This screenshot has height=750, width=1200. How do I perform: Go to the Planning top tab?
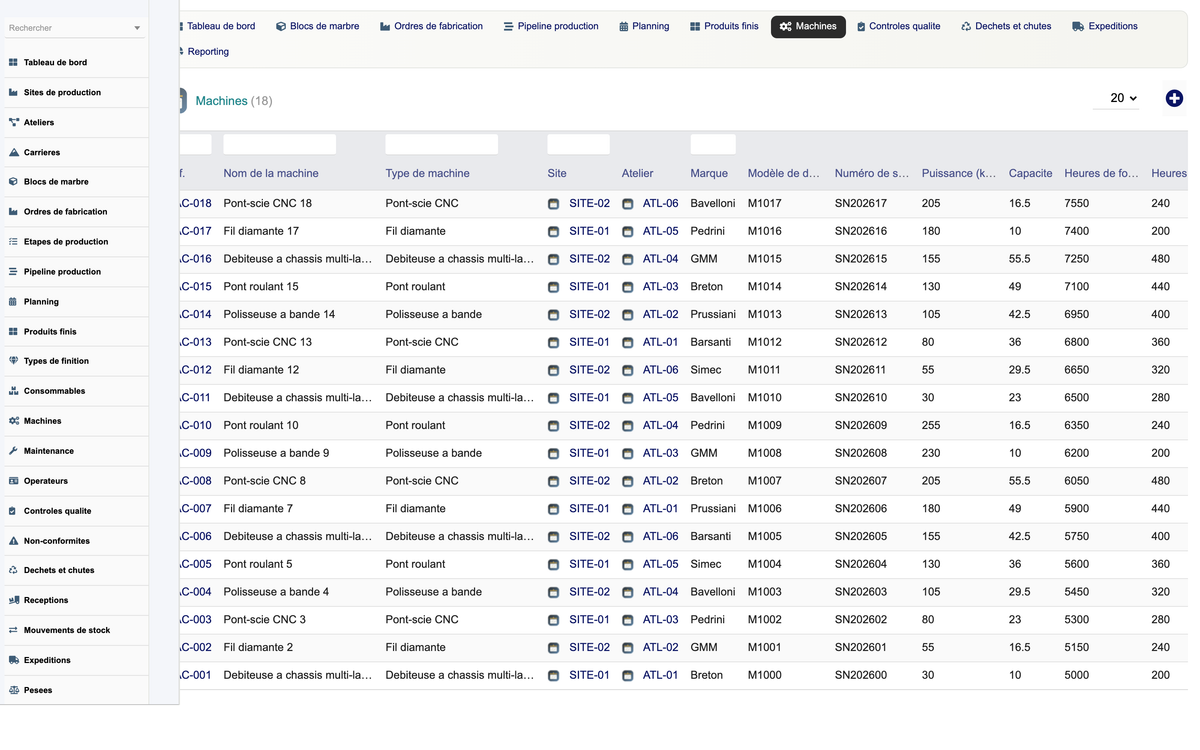click(x=644, y=27)
